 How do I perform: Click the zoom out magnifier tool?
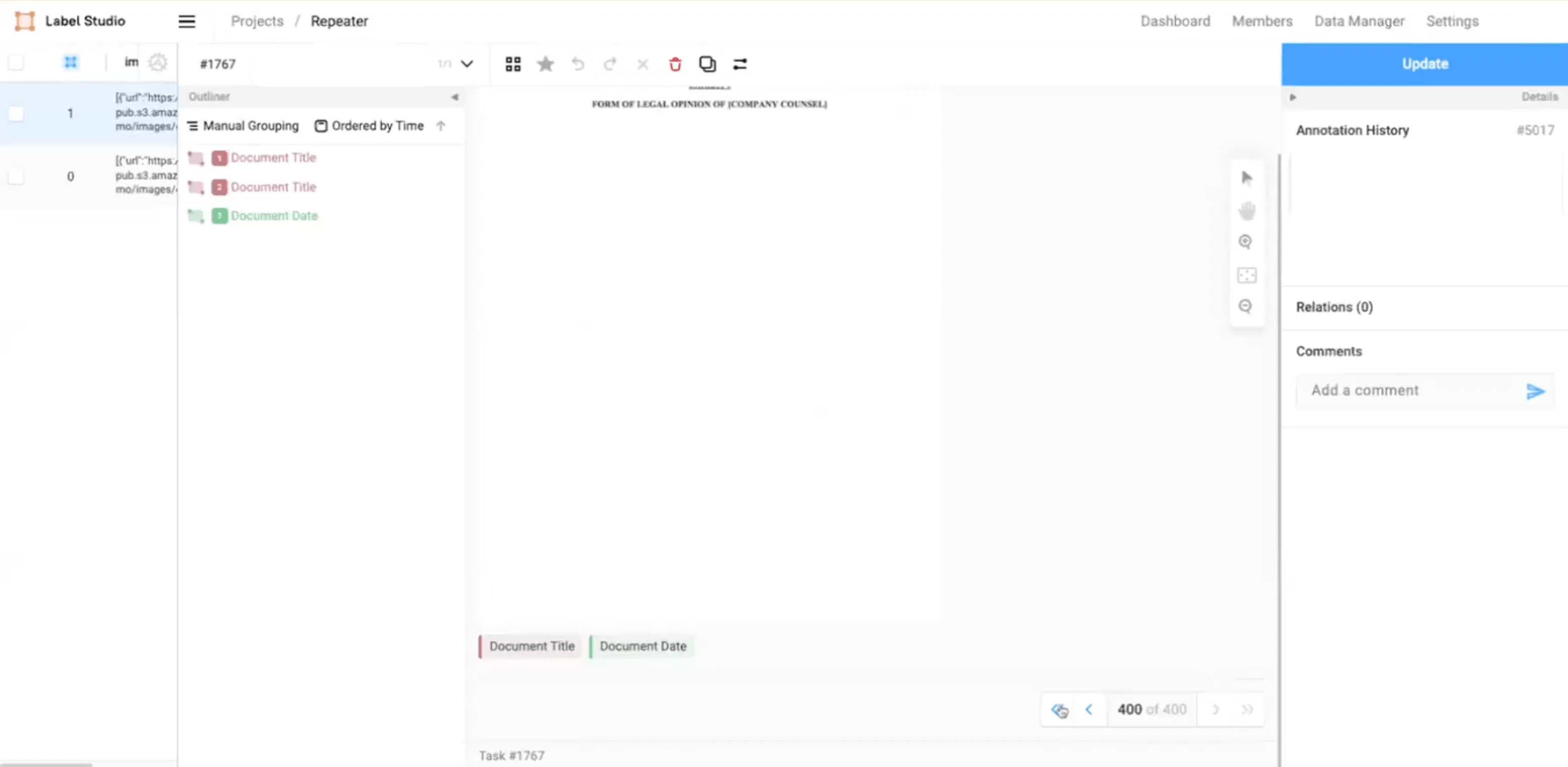click(x=1246, y=306)
